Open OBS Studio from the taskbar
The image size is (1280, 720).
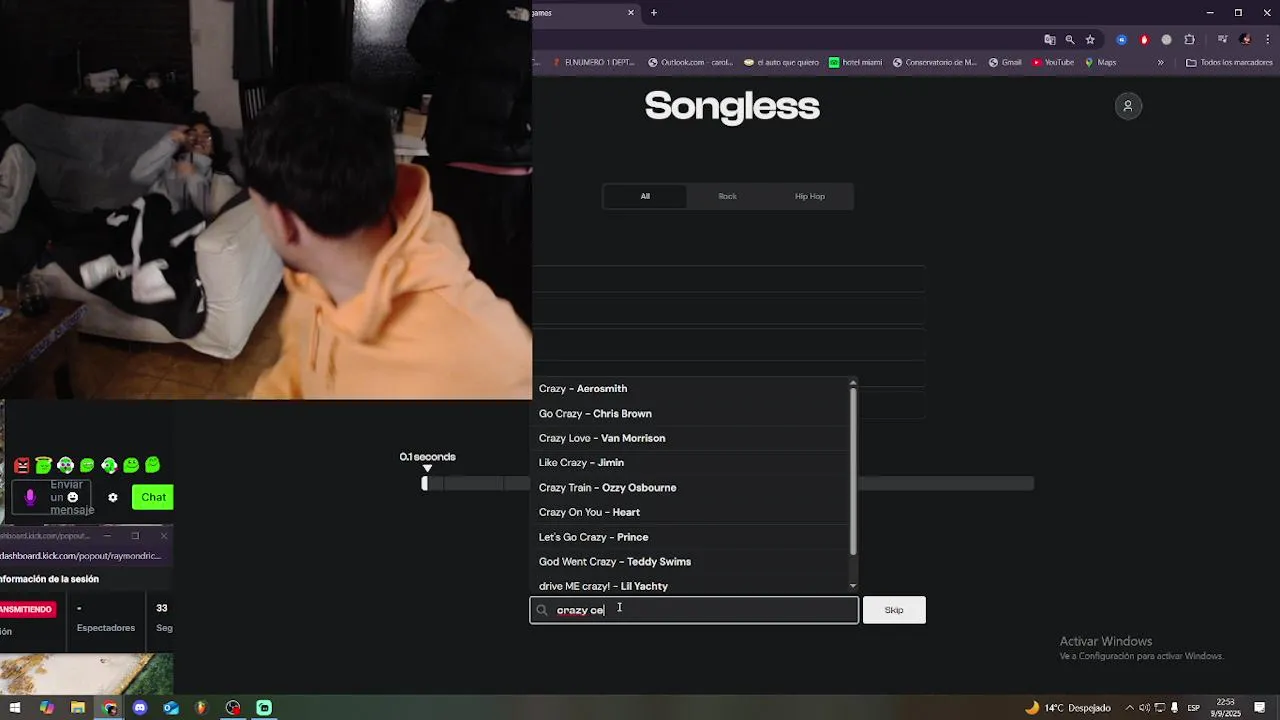coord(233,708)
